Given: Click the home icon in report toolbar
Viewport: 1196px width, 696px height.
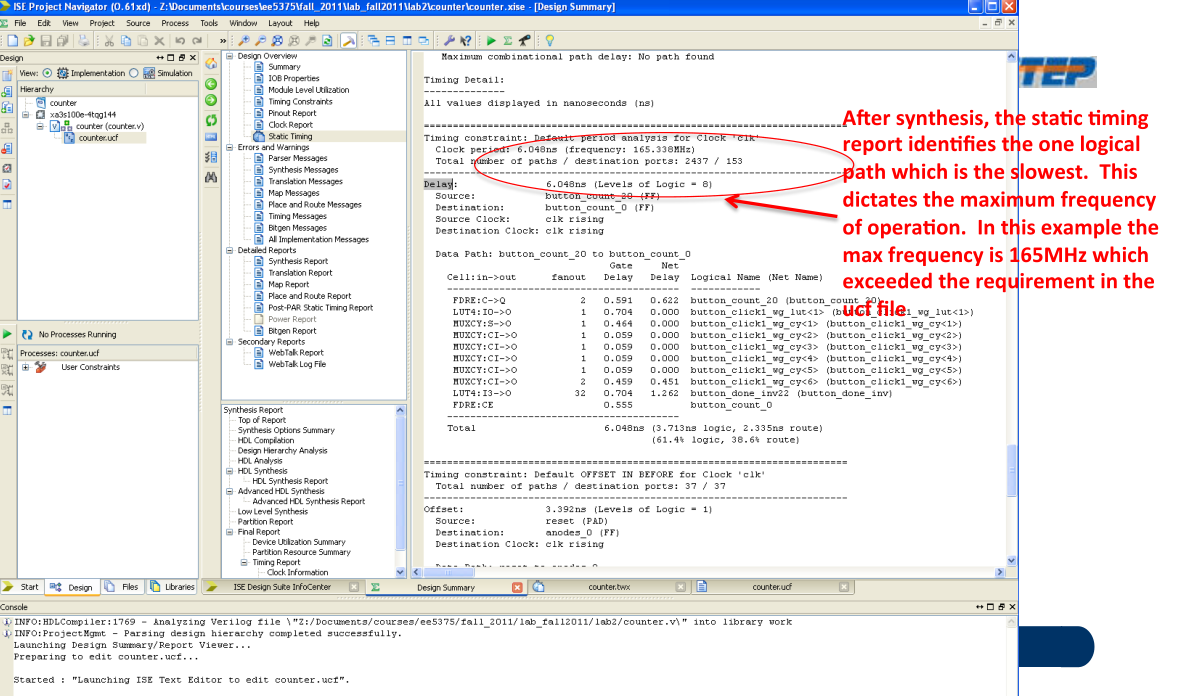Looking at the screenshot, I should click(211, 64).
